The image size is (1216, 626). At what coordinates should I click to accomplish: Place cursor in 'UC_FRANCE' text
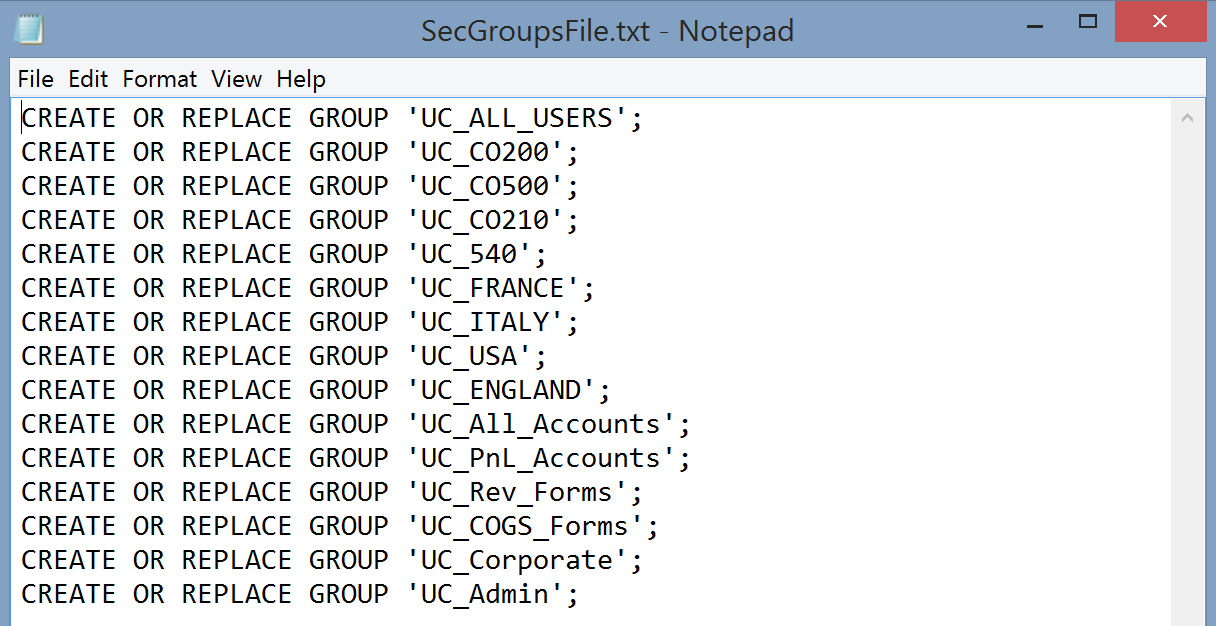coord(492,289)
